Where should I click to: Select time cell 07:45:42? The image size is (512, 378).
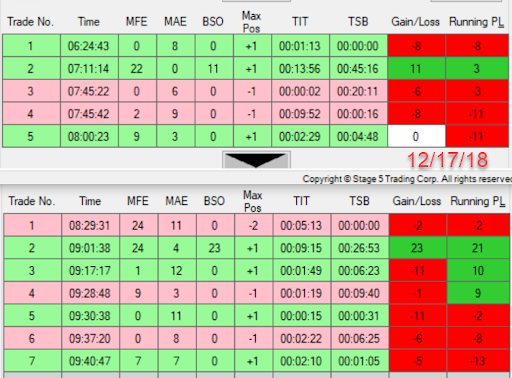coord(89,114)
